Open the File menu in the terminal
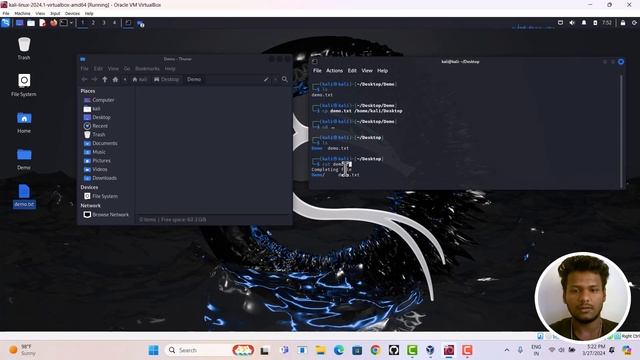 317,71
